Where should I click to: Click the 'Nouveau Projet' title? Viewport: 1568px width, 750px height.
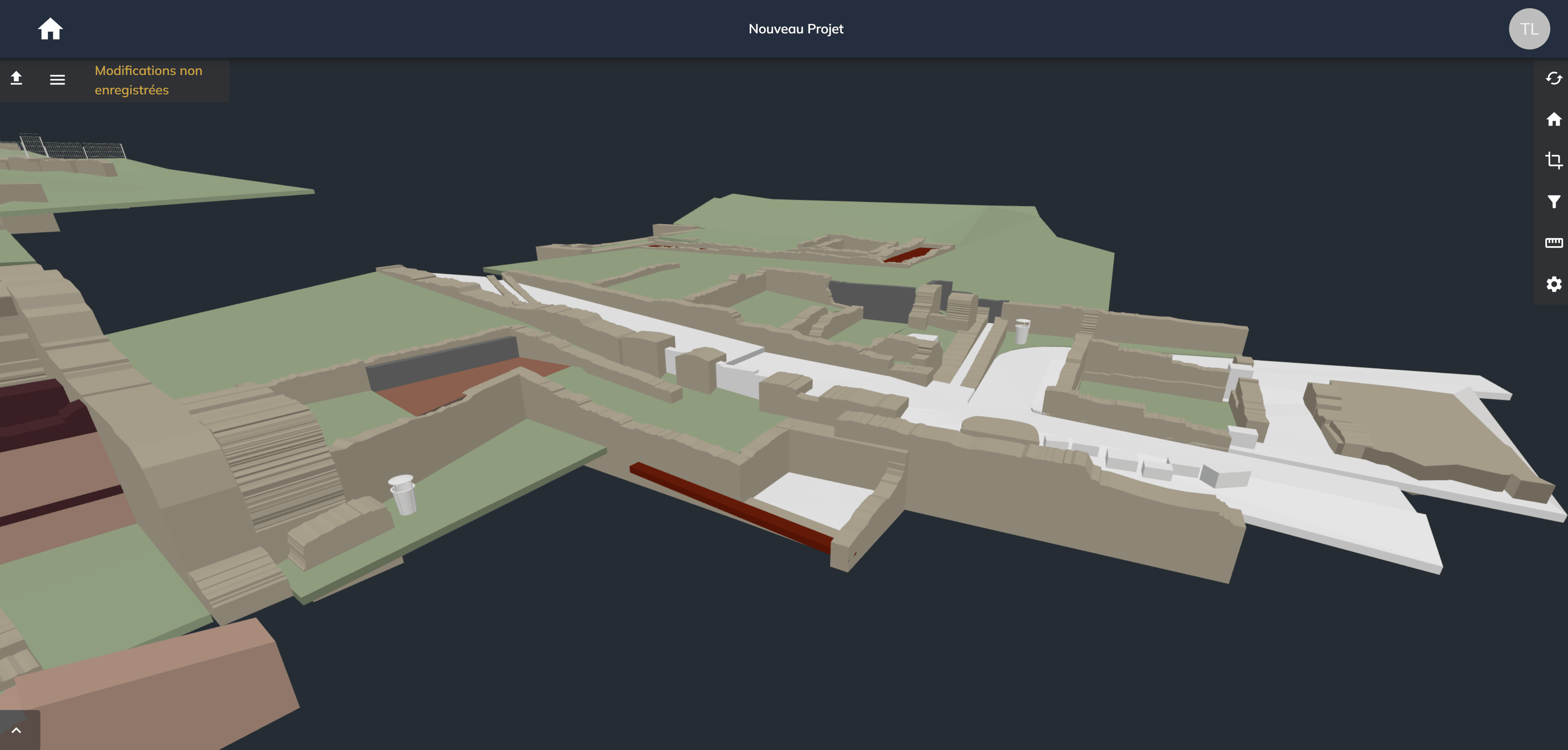pyautogui.click(x=796, y=28)
